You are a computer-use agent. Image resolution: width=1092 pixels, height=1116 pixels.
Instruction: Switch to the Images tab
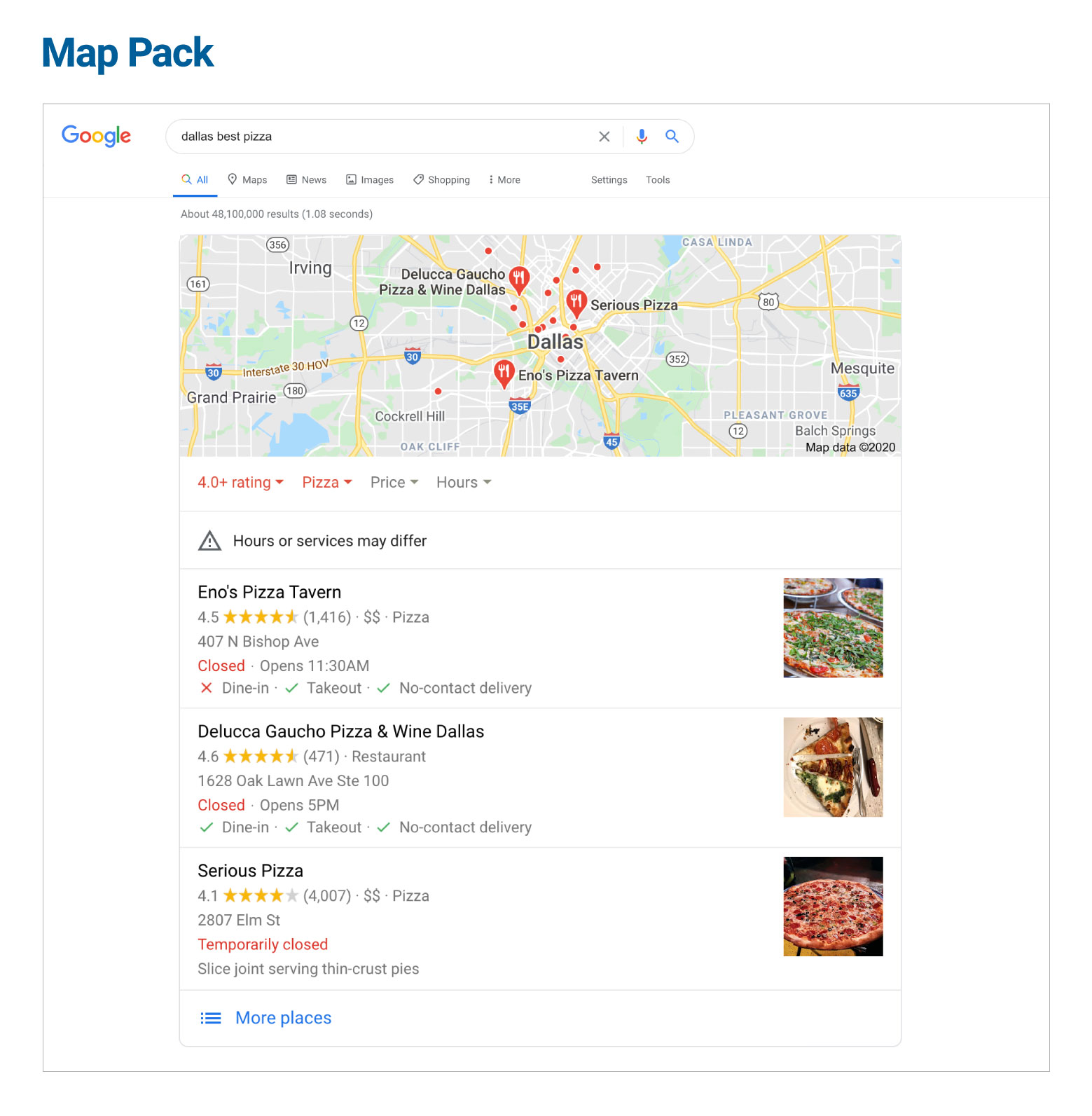click(x=370, y=179)
